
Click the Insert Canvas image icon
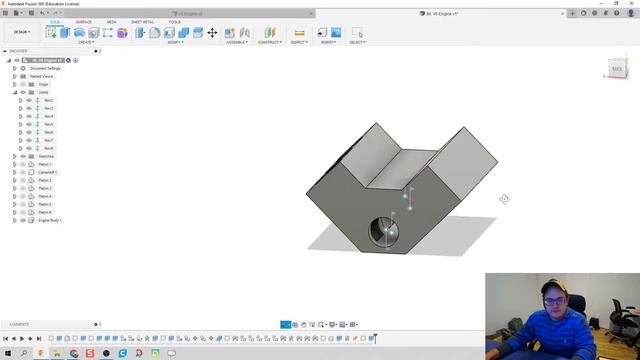336,32
